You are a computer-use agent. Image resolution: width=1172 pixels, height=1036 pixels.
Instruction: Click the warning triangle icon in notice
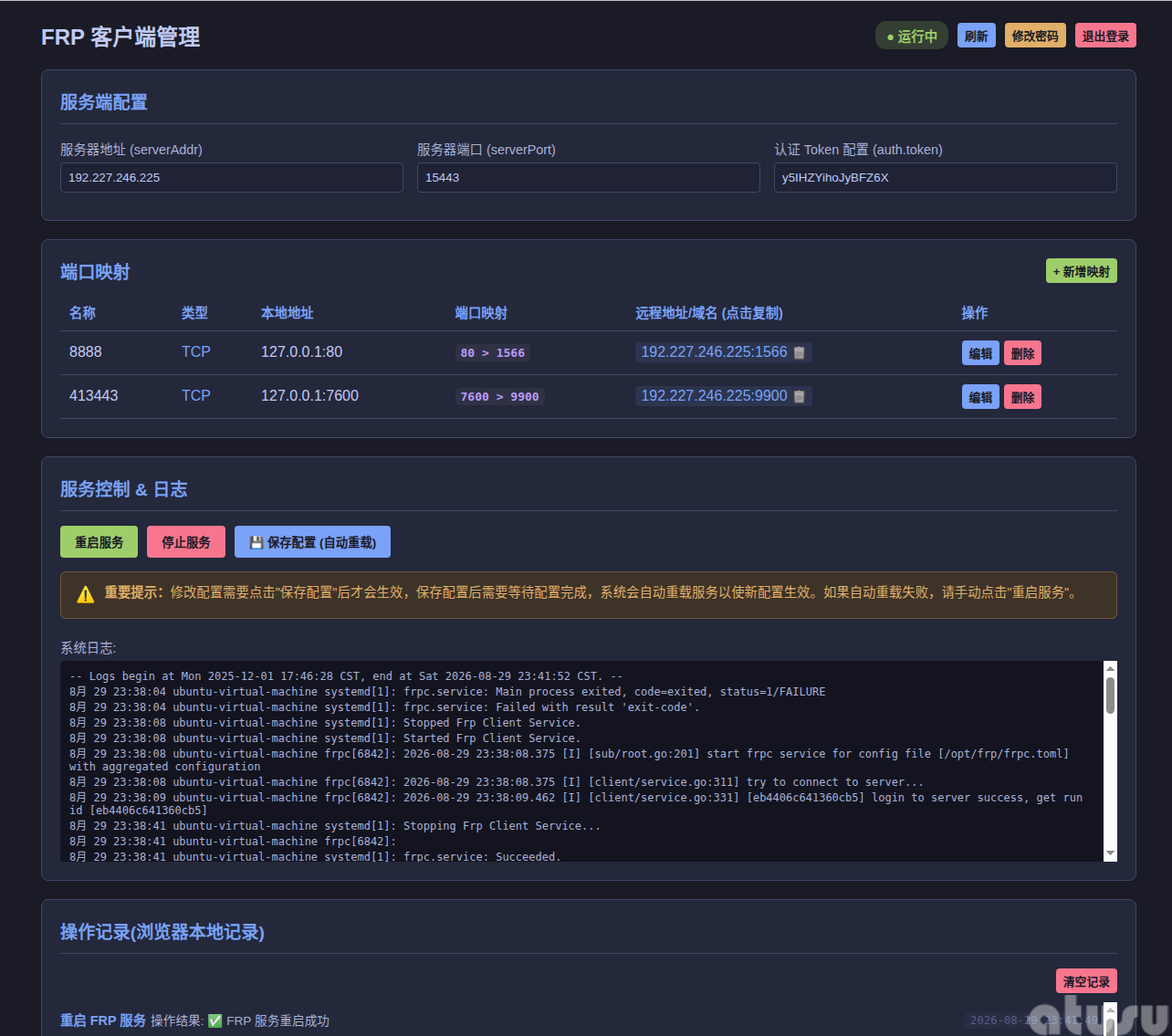(86, 595)
